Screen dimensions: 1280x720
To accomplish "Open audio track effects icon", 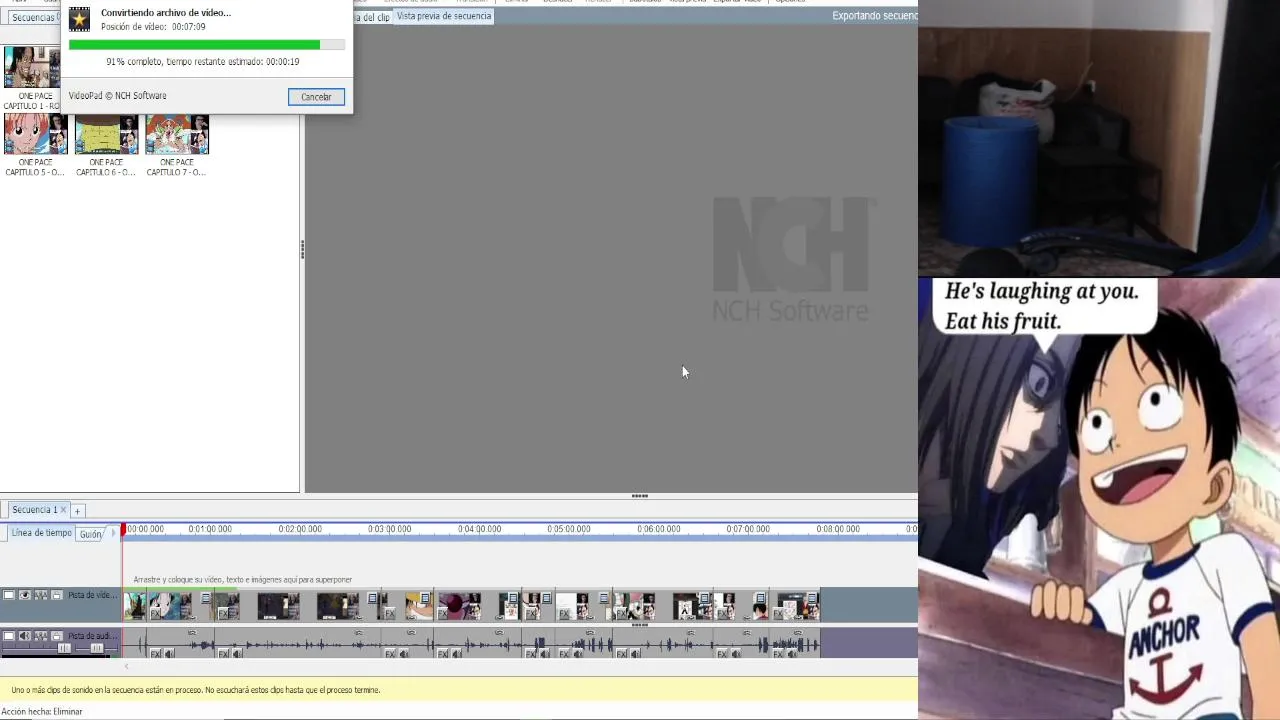I will point(41,636).
